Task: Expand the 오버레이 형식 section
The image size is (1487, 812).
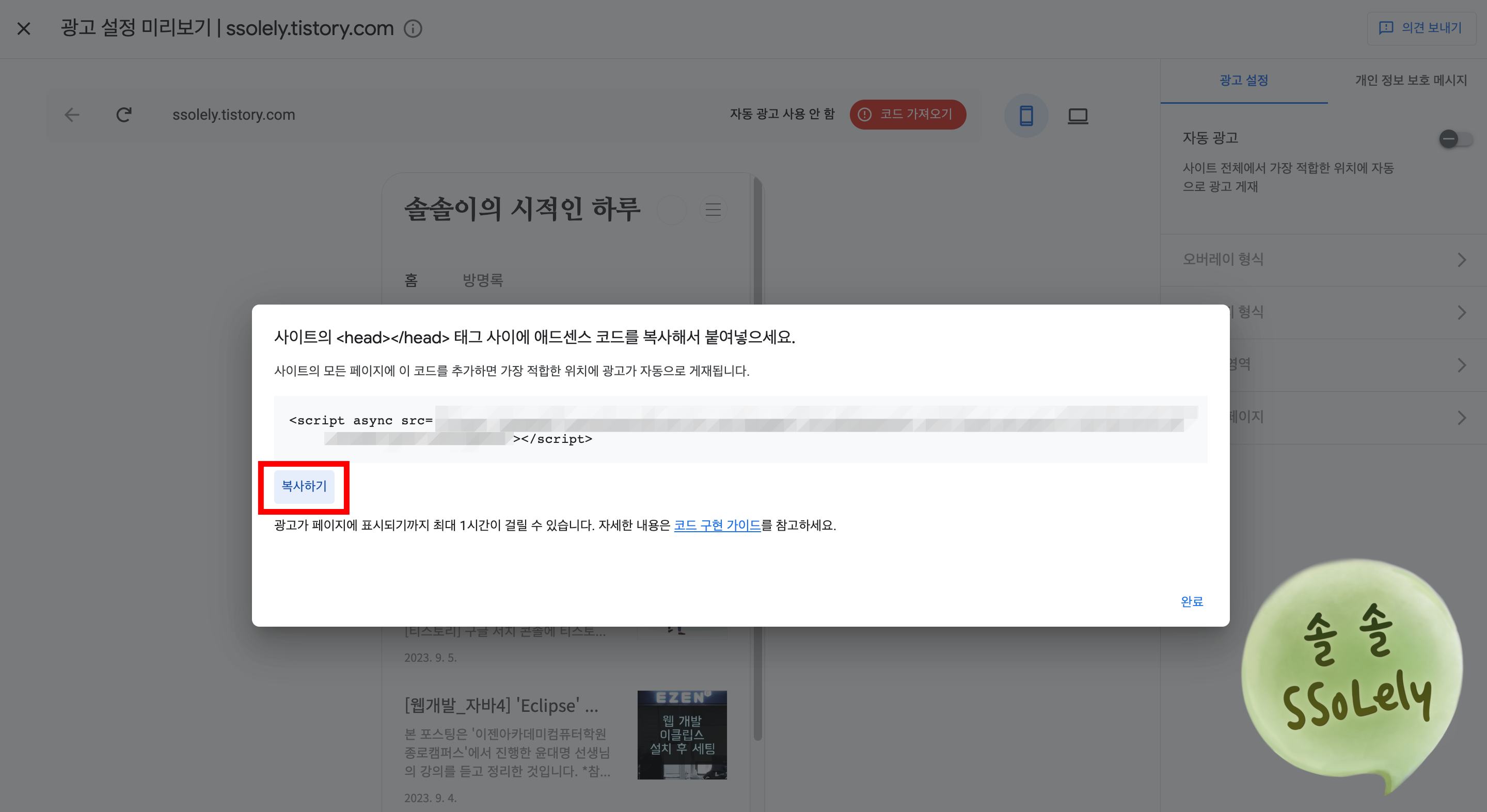Action: point(1323,259)
